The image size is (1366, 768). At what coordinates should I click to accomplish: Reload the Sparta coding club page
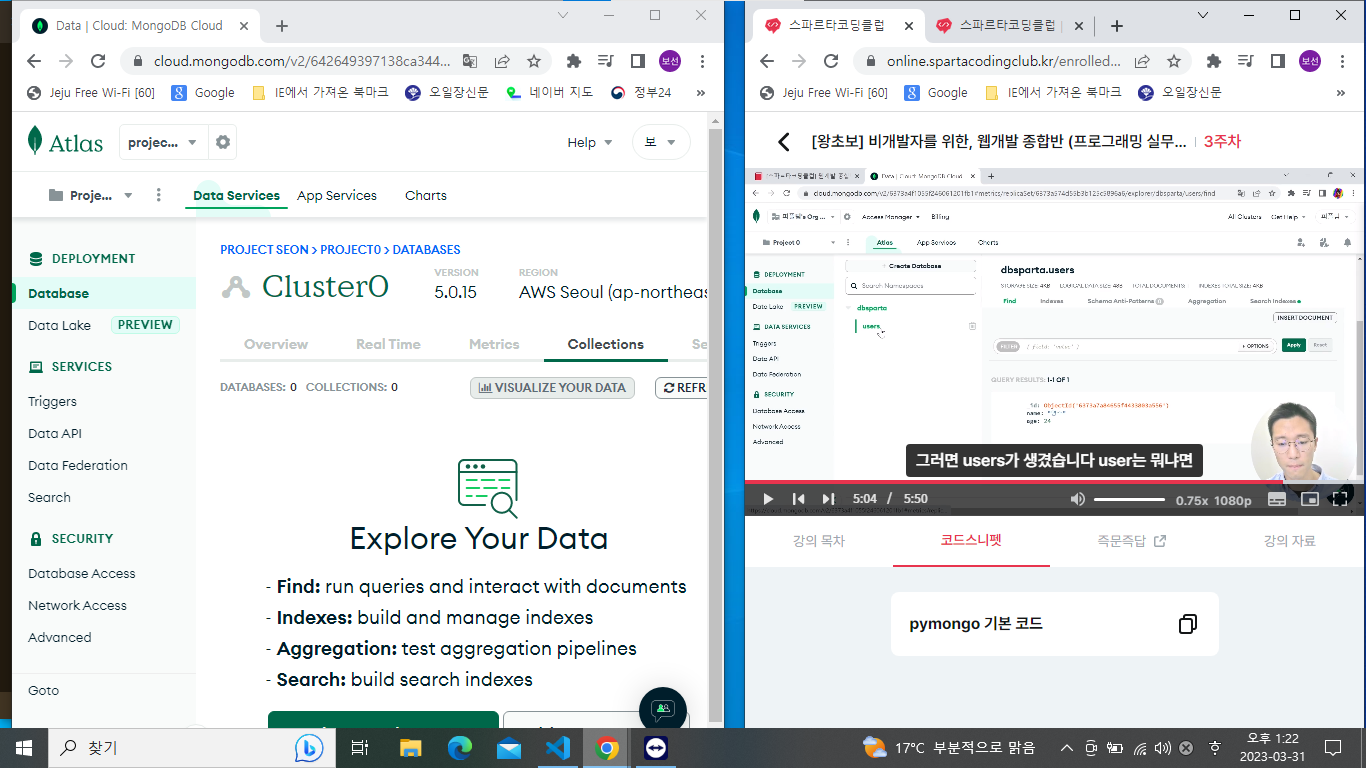(x=831, y=61)
